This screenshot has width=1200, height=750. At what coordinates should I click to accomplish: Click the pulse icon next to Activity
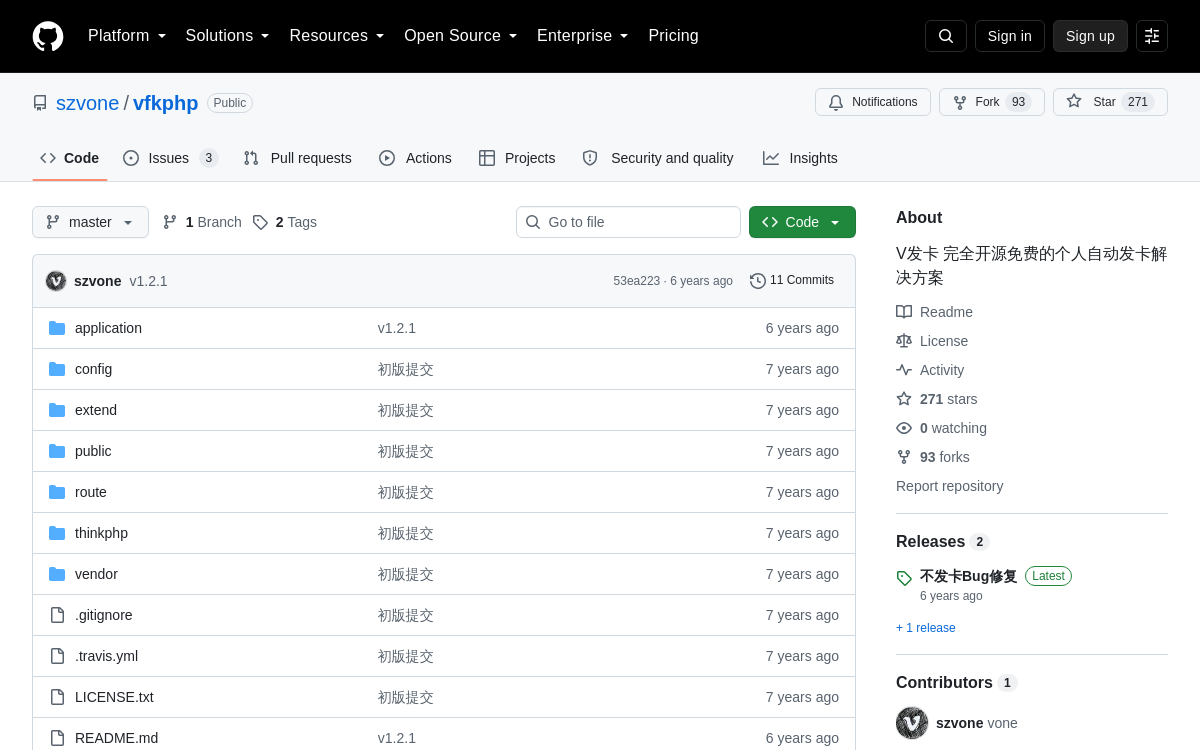pyautogui.click(x=904, y=370)
